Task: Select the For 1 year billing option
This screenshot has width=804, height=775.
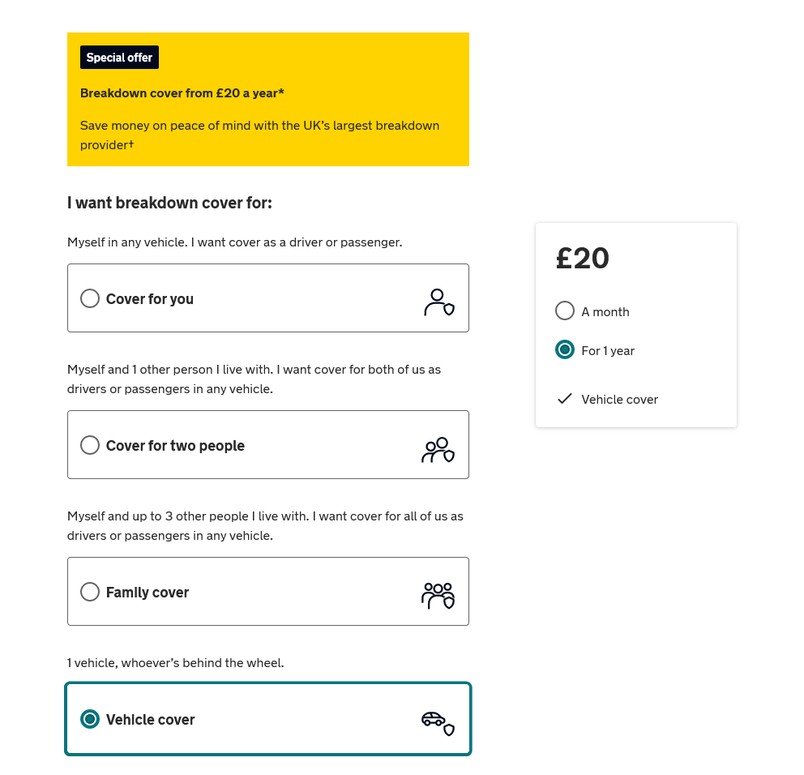Action: [x=565, y=351]
